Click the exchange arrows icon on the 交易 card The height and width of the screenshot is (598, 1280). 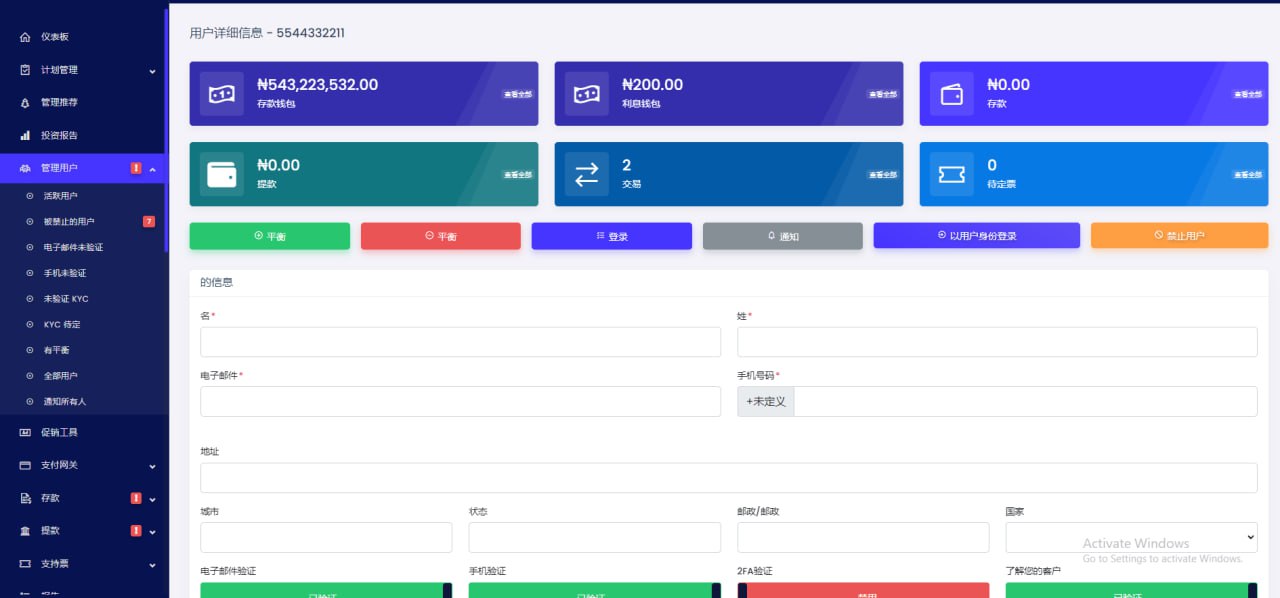tap(586, 174)
